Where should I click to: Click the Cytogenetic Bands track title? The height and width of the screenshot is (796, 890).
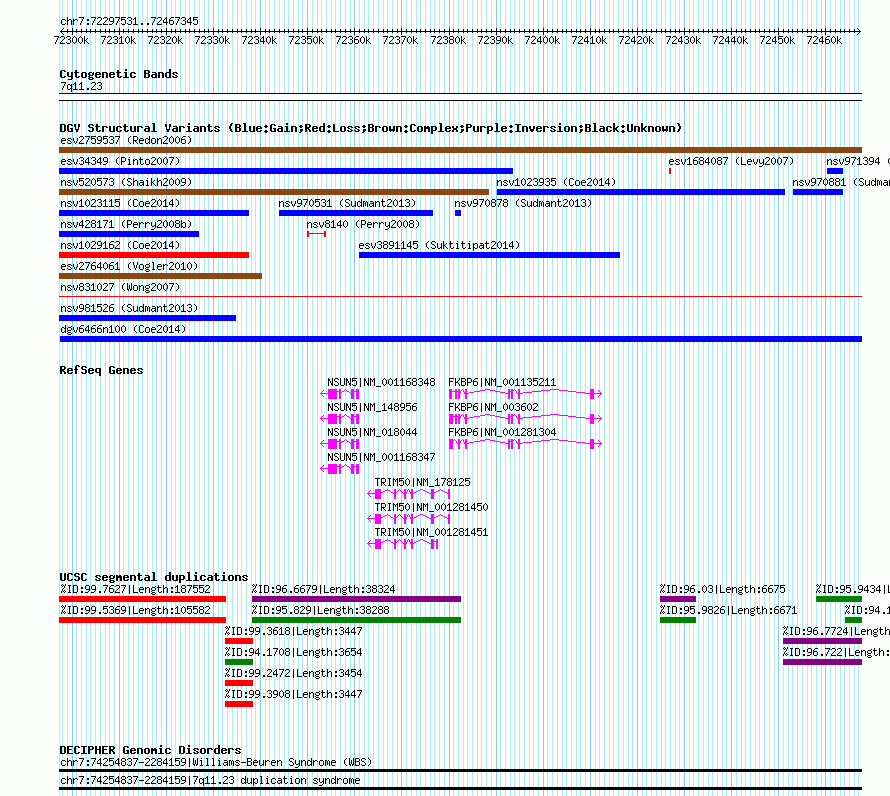point(119,74)
